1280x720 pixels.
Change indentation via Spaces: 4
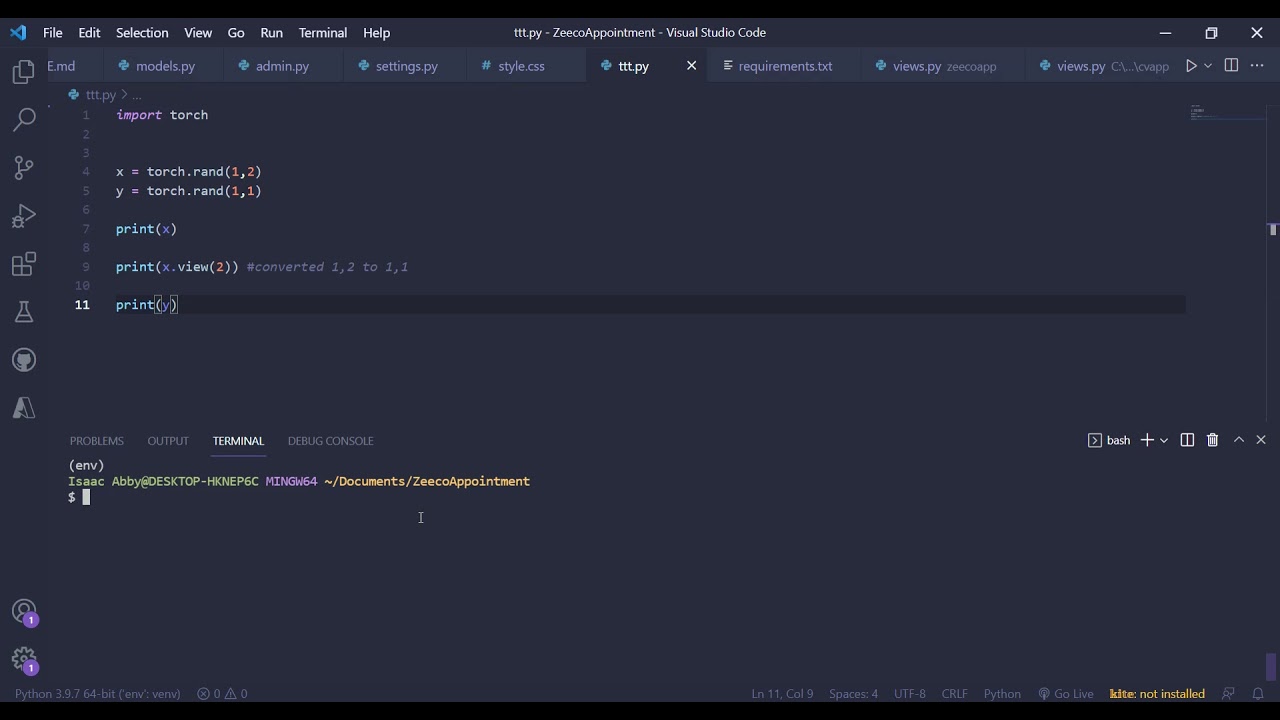[853, 693]
